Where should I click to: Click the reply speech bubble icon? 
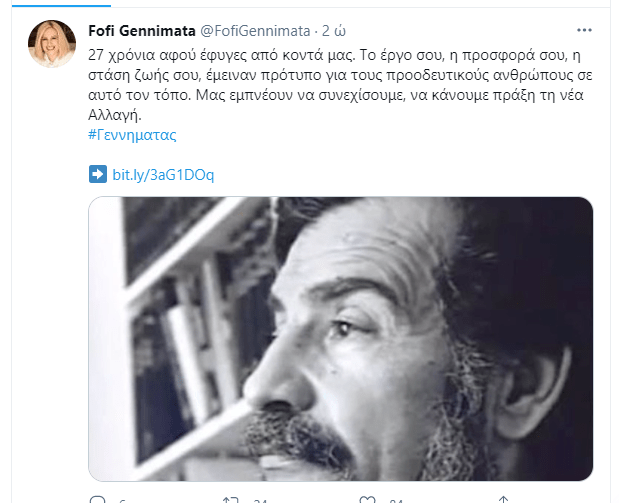point(97,500)
